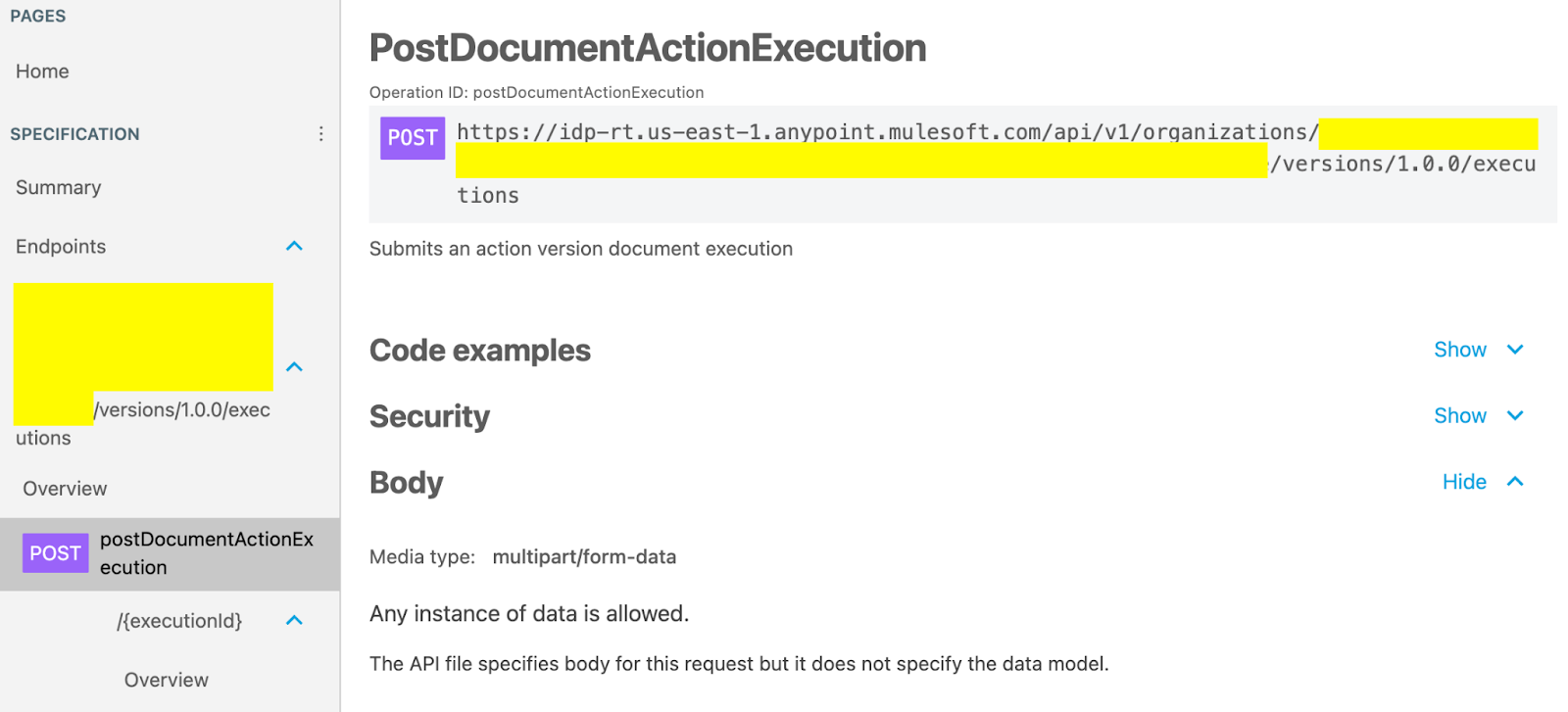The width and height of the screenshot is (1568, 712).
Task: Show the Code examples section
Action: [x=1459, y=349]
